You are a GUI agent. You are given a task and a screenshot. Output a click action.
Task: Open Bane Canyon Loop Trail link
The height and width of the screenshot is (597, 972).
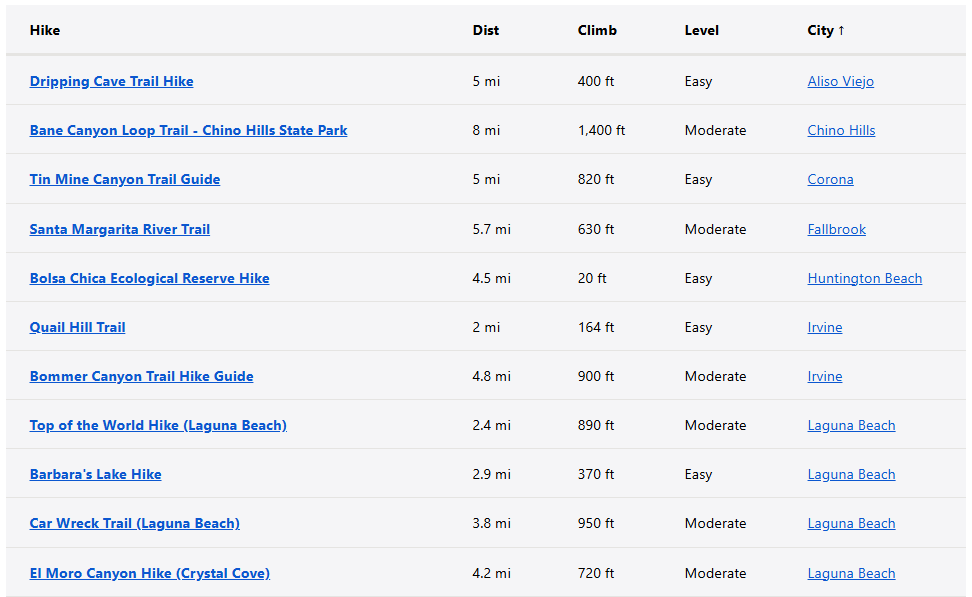tap(188, 131)
